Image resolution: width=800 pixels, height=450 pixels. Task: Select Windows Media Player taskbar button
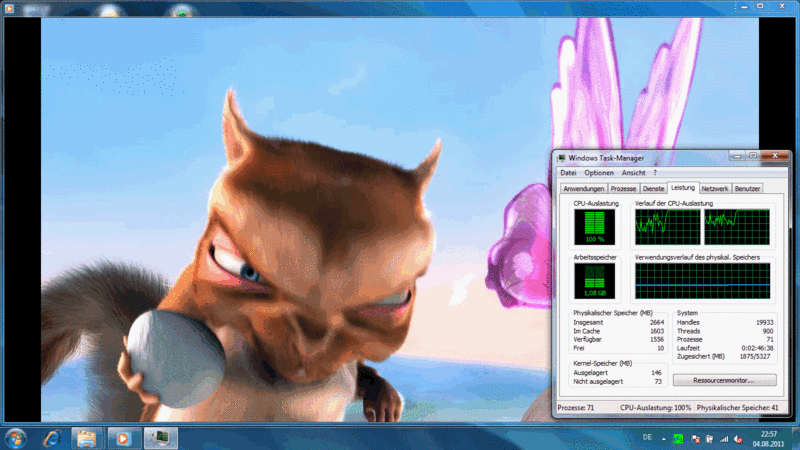click(x=123, y=438)
